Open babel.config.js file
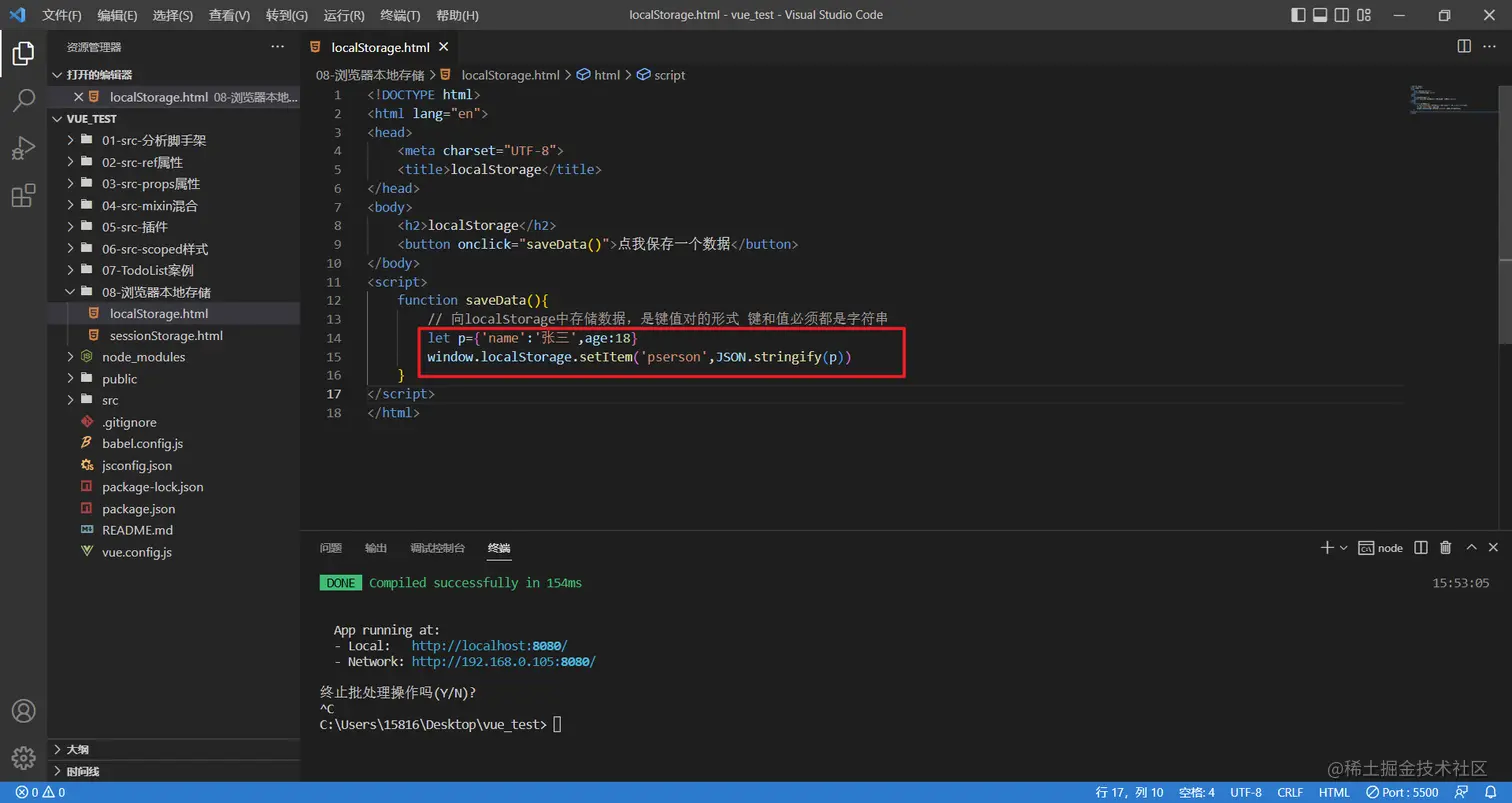This screenshot has height=803, width=1512. 174,443
